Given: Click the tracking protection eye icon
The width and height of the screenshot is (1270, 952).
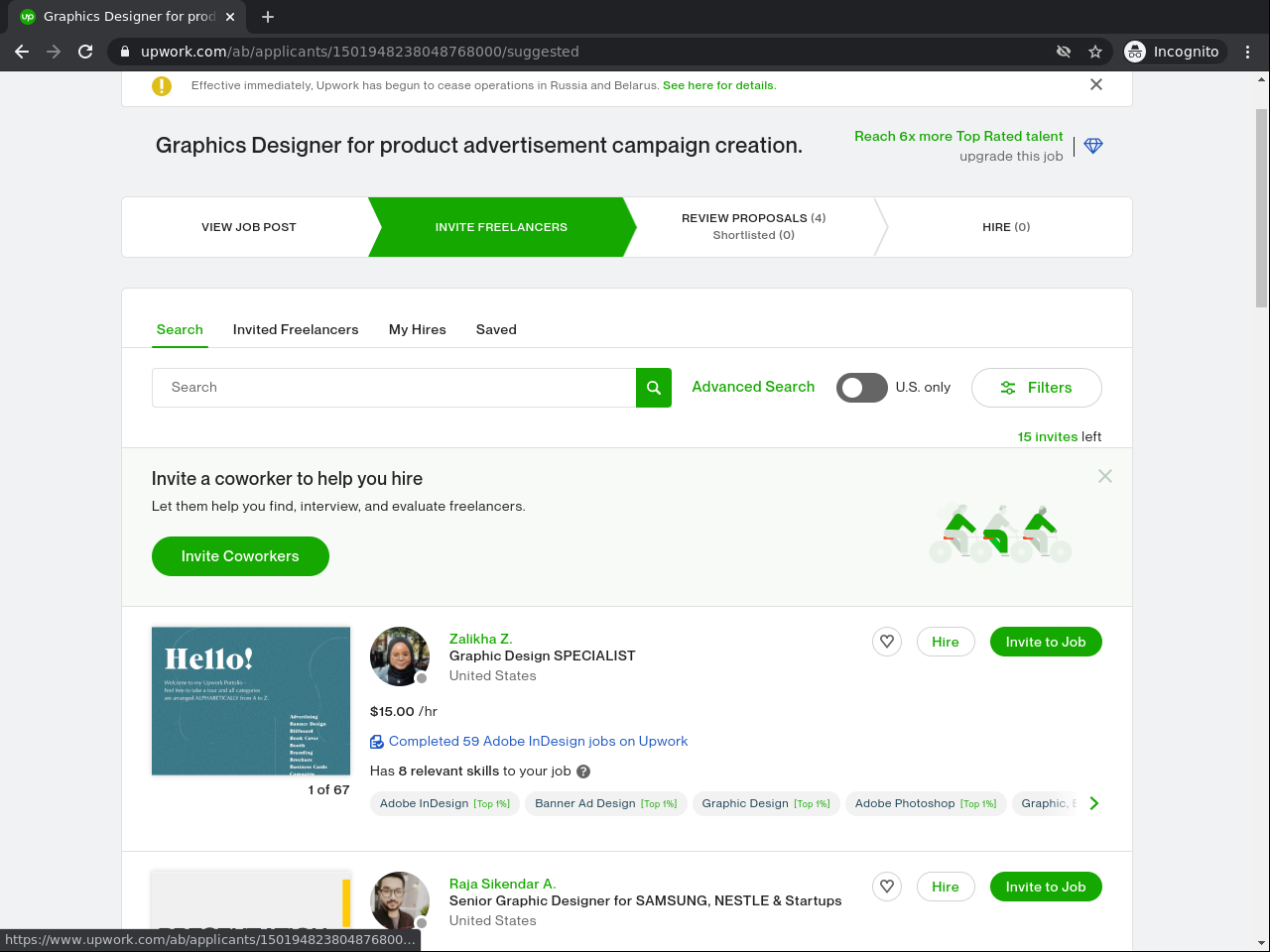Looking at the screenshot, I should (x=1064, y=52).
